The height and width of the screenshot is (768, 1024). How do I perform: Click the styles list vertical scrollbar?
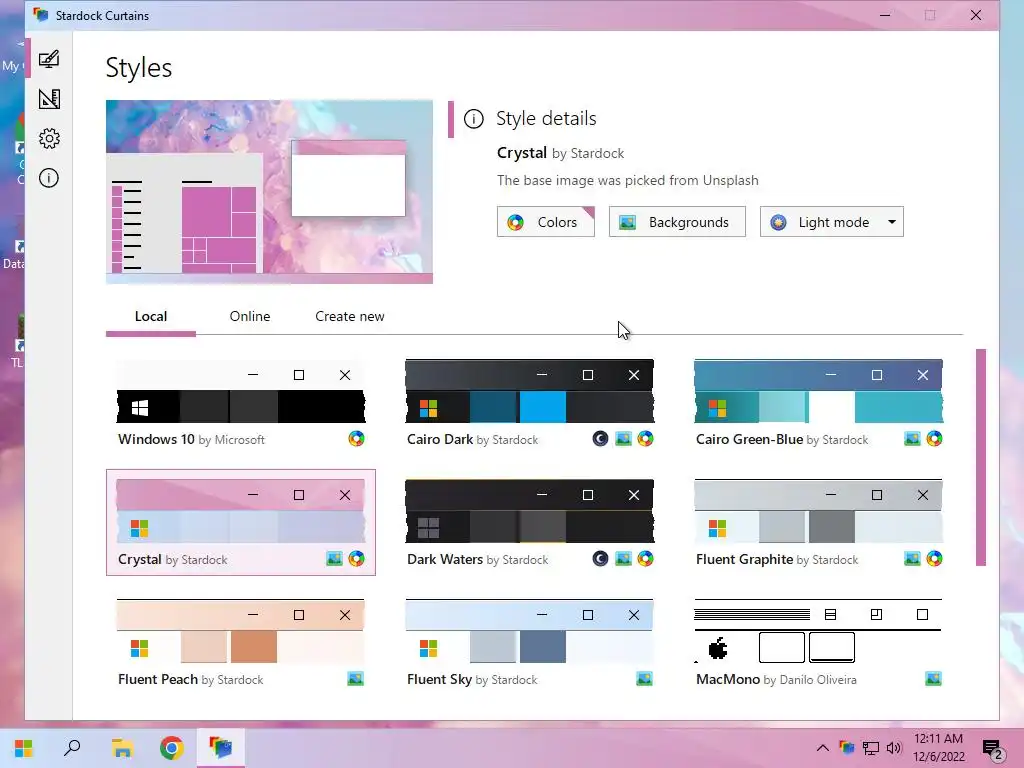pyautogui.click(x=980, y=457)
